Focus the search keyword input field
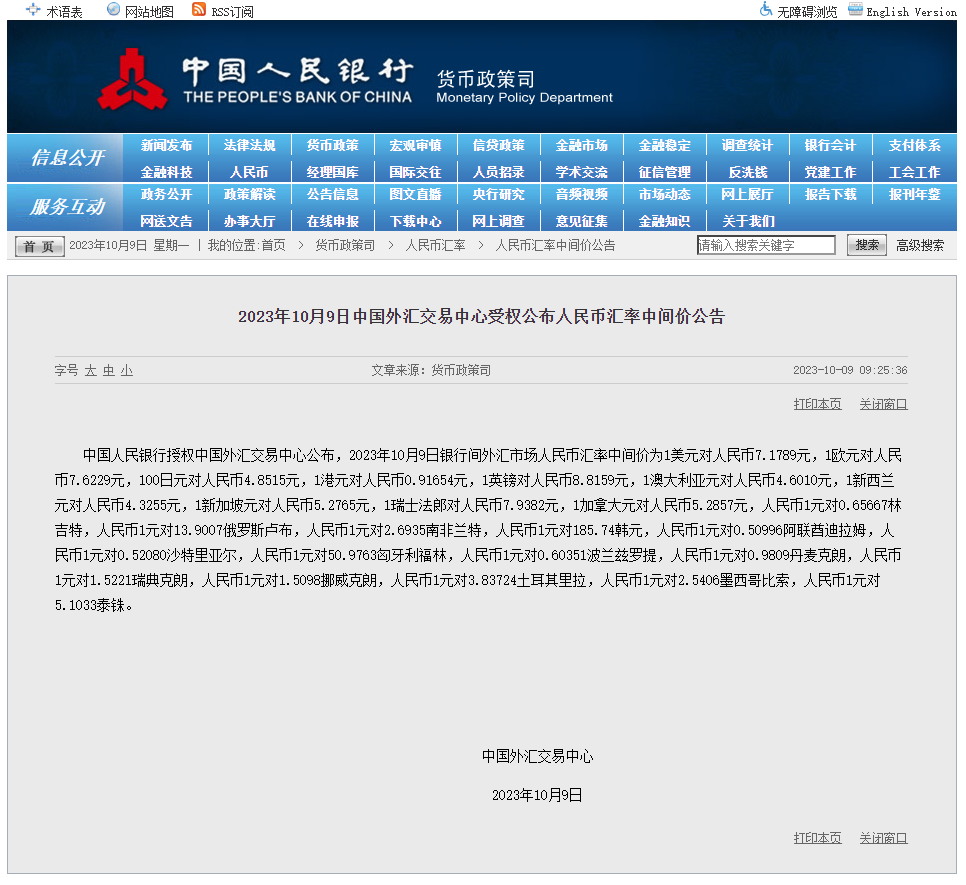This screenshot has width=966, height=885. [x=766, y=245]
